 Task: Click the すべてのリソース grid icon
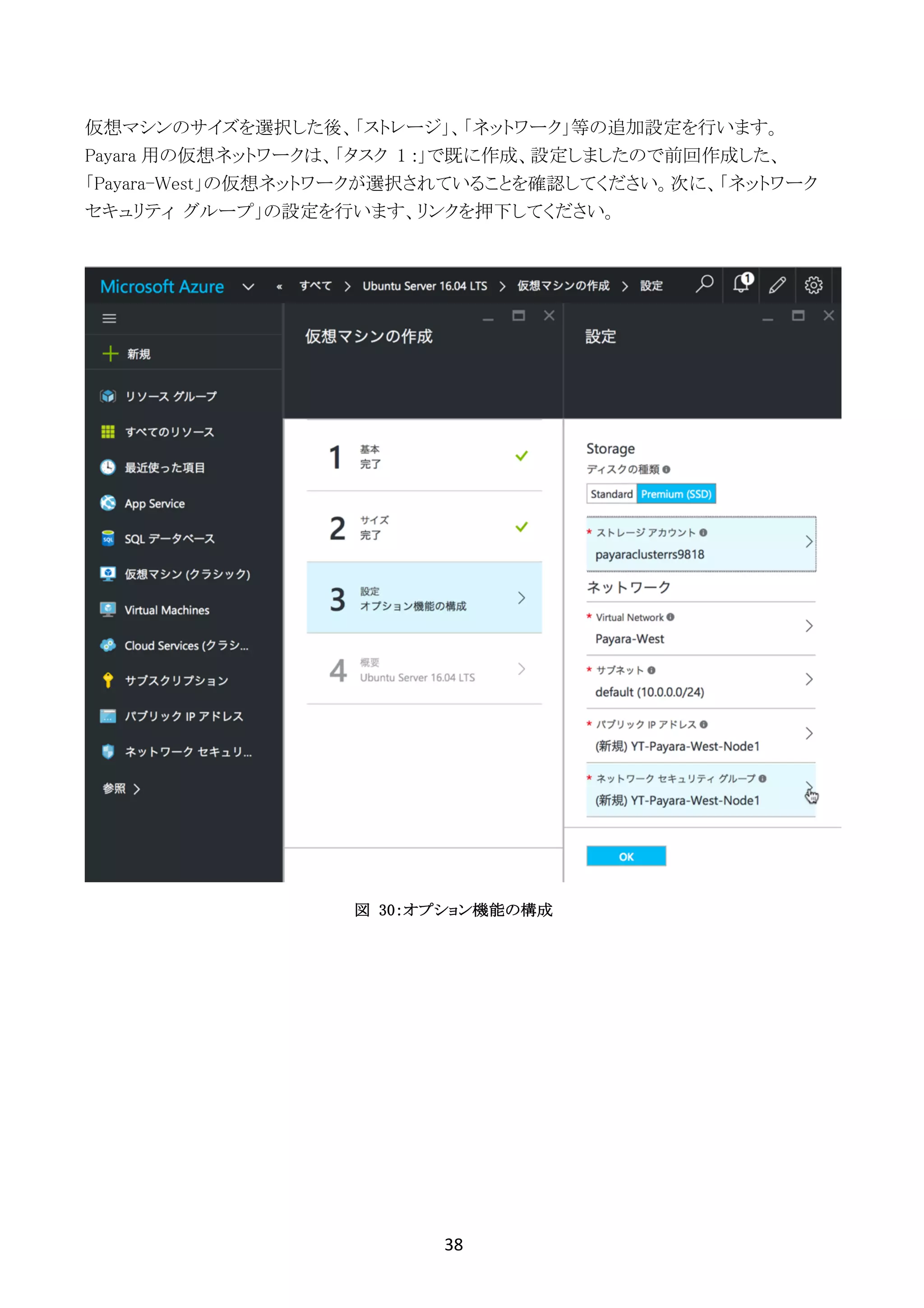click(x=107, y=432)
